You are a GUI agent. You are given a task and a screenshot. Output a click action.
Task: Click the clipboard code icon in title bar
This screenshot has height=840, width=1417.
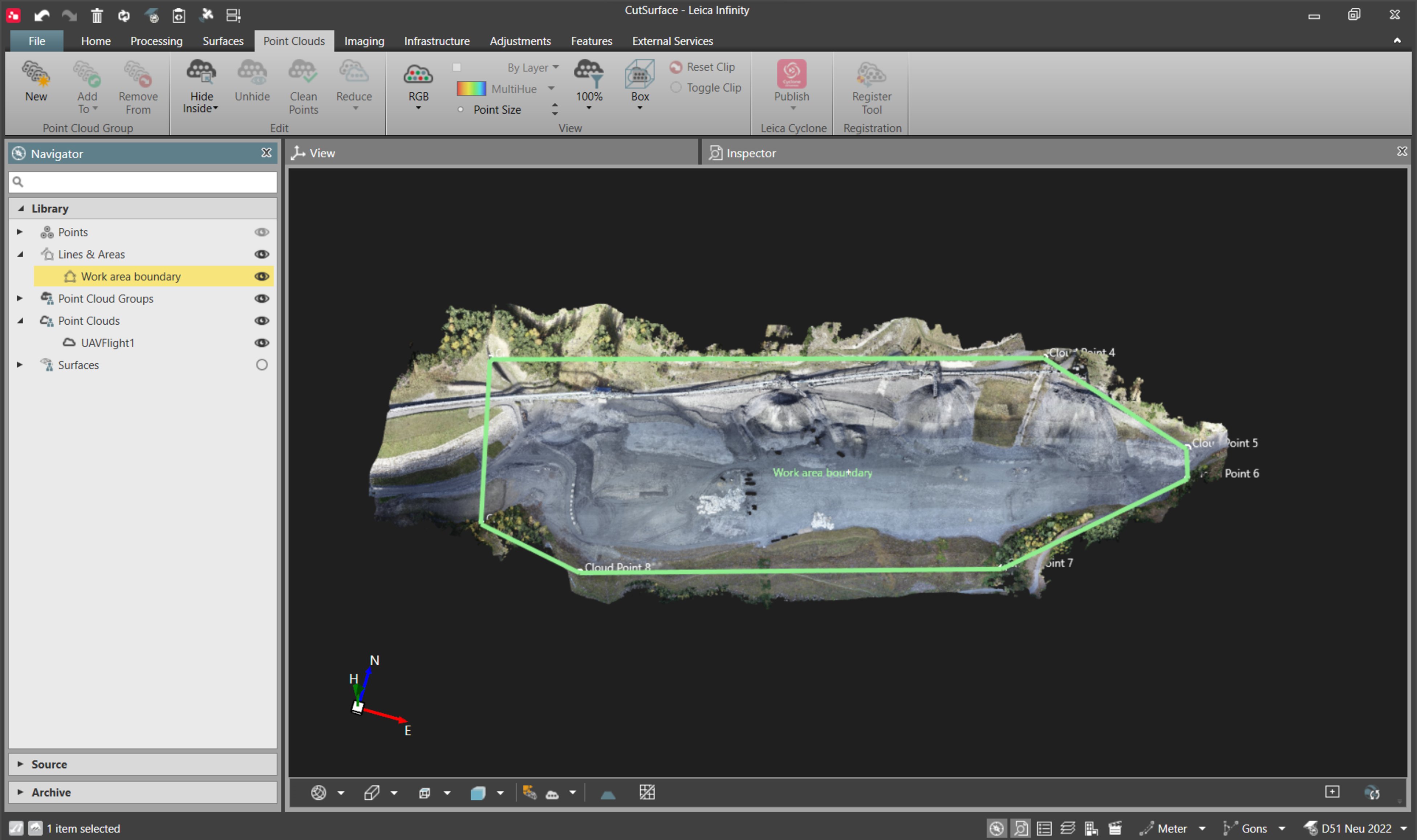179,15
